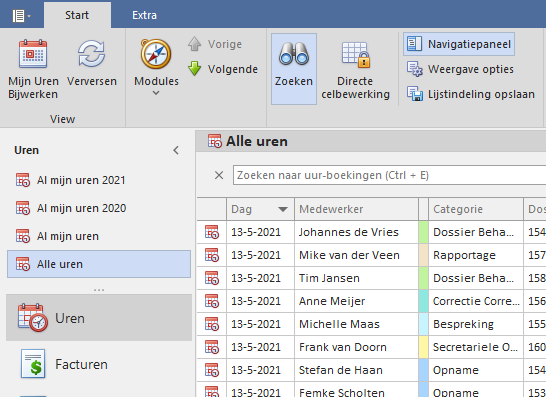Screen dimensions: 546x397
Task: Click yellow color cell for Frank van Doorn
Action: [423, 347]
